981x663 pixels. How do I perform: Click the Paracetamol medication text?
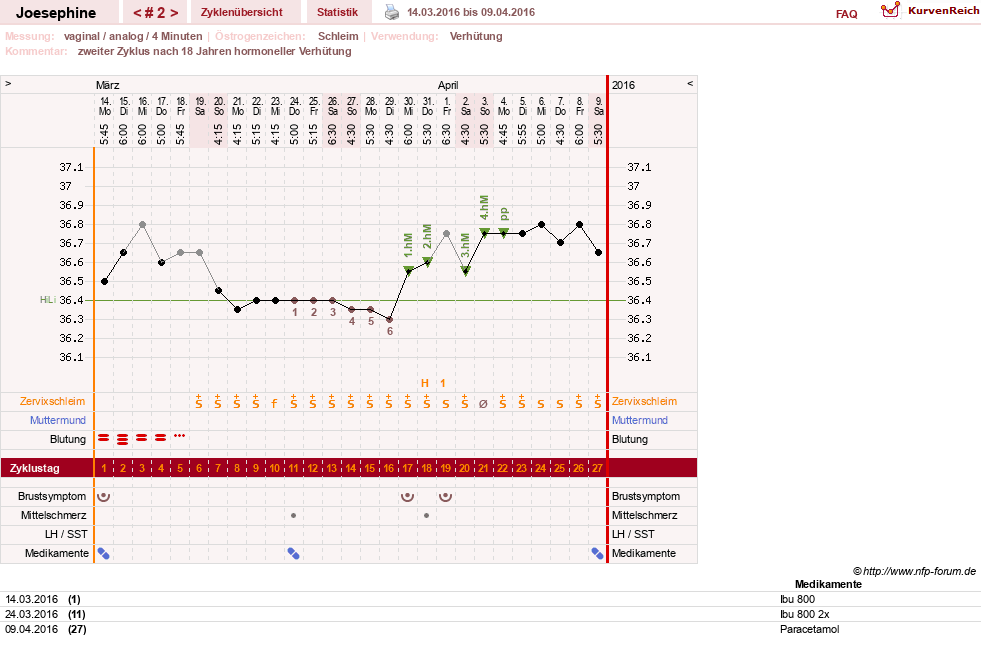(810, 629)
